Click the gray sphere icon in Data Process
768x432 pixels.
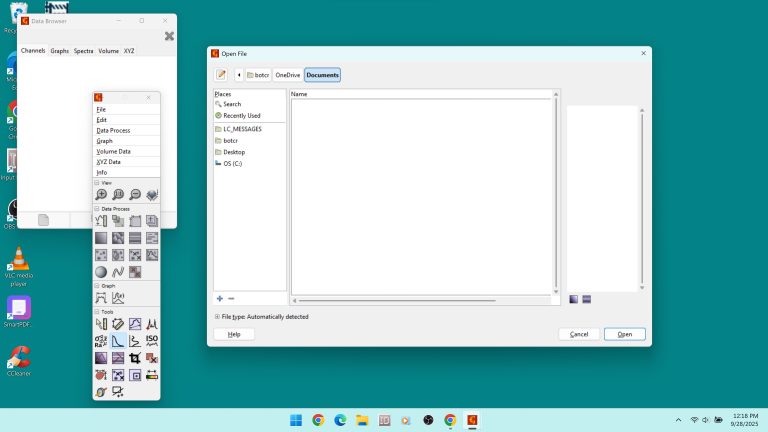coord(101,272)
